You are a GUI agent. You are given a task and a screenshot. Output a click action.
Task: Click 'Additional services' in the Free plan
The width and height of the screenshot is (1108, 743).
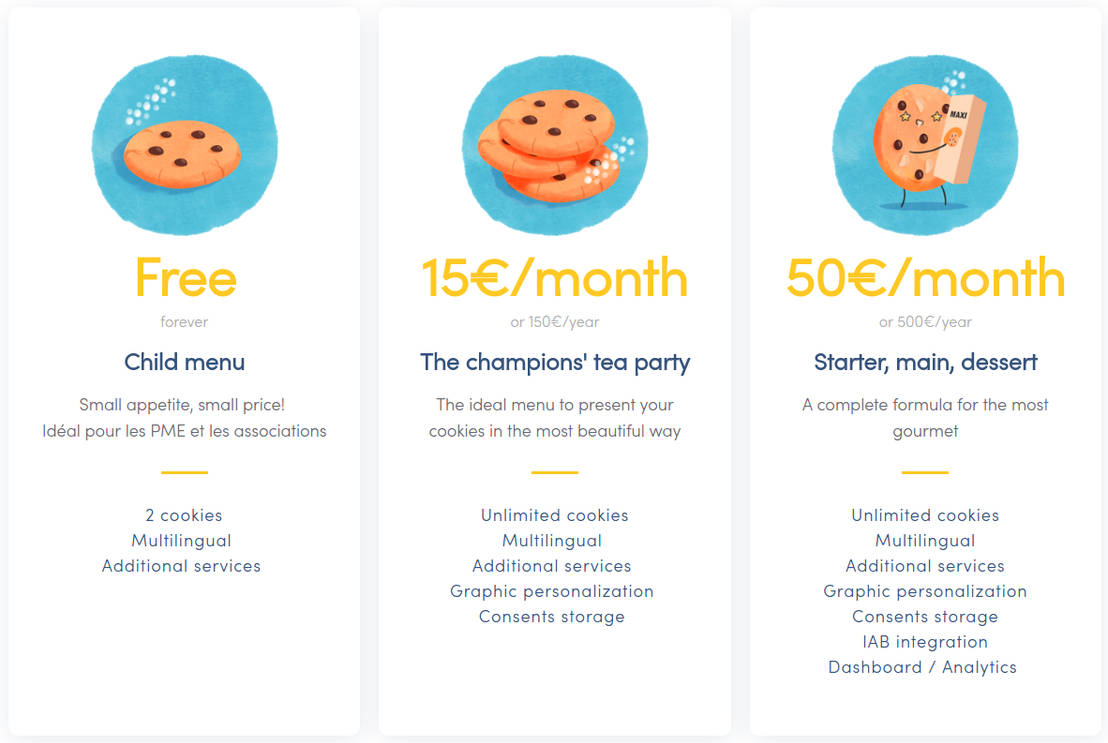tap(181, 566)
